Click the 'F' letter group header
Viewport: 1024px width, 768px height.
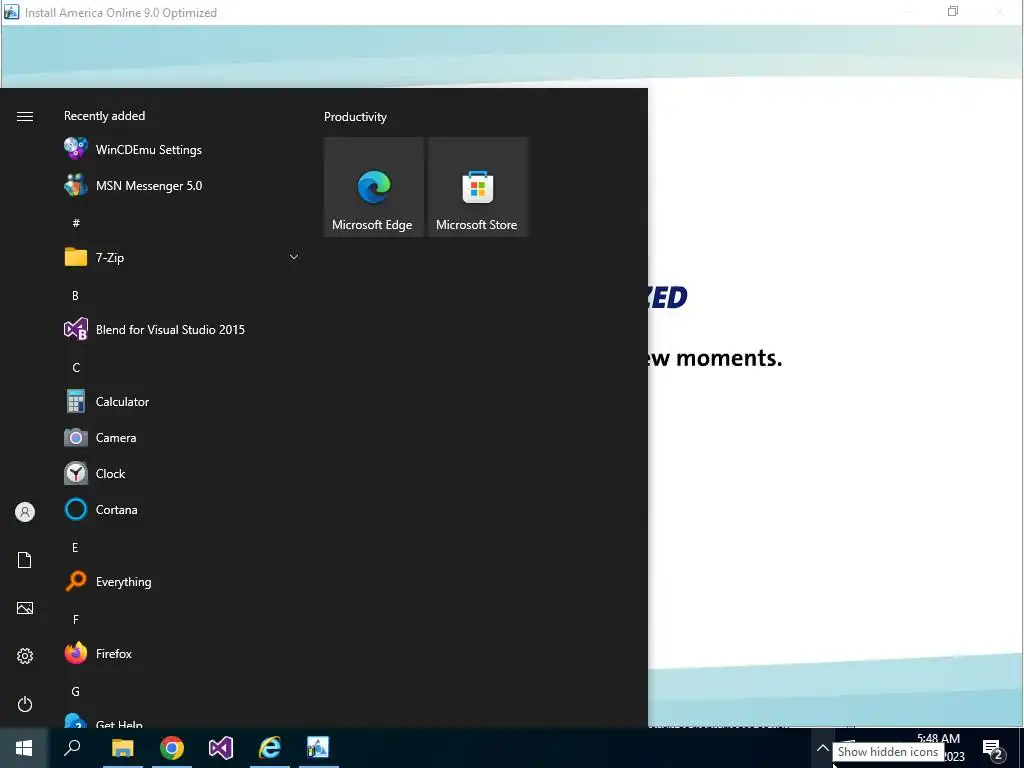[76, 619]
